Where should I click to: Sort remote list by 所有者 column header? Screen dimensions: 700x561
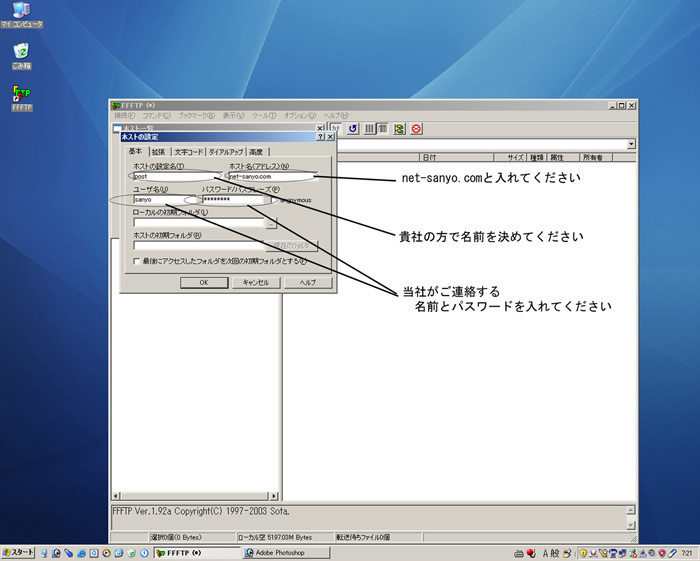click(596, 158)
